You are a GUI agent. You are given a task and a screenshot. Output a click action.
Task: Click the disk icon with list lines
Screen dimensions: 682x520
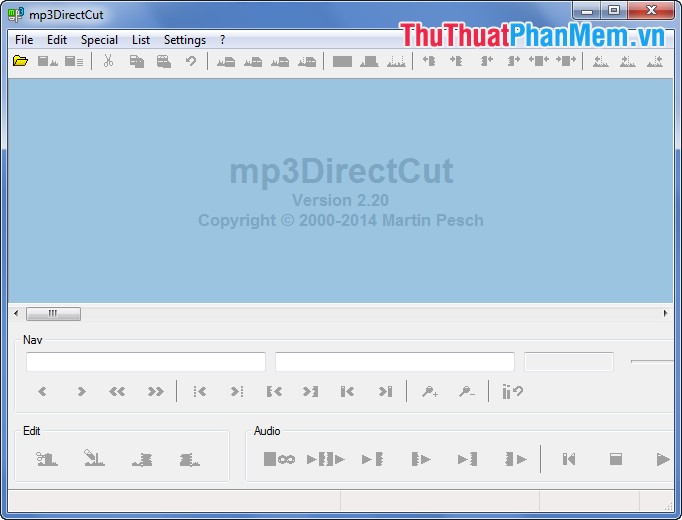[74, 61]
